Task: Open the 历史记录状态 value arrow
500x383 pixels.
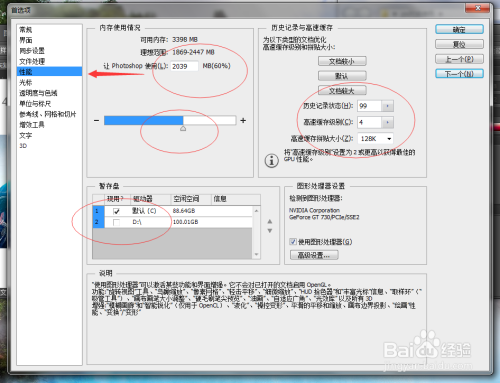Action: pyautogui.click(x=387, y=106)
